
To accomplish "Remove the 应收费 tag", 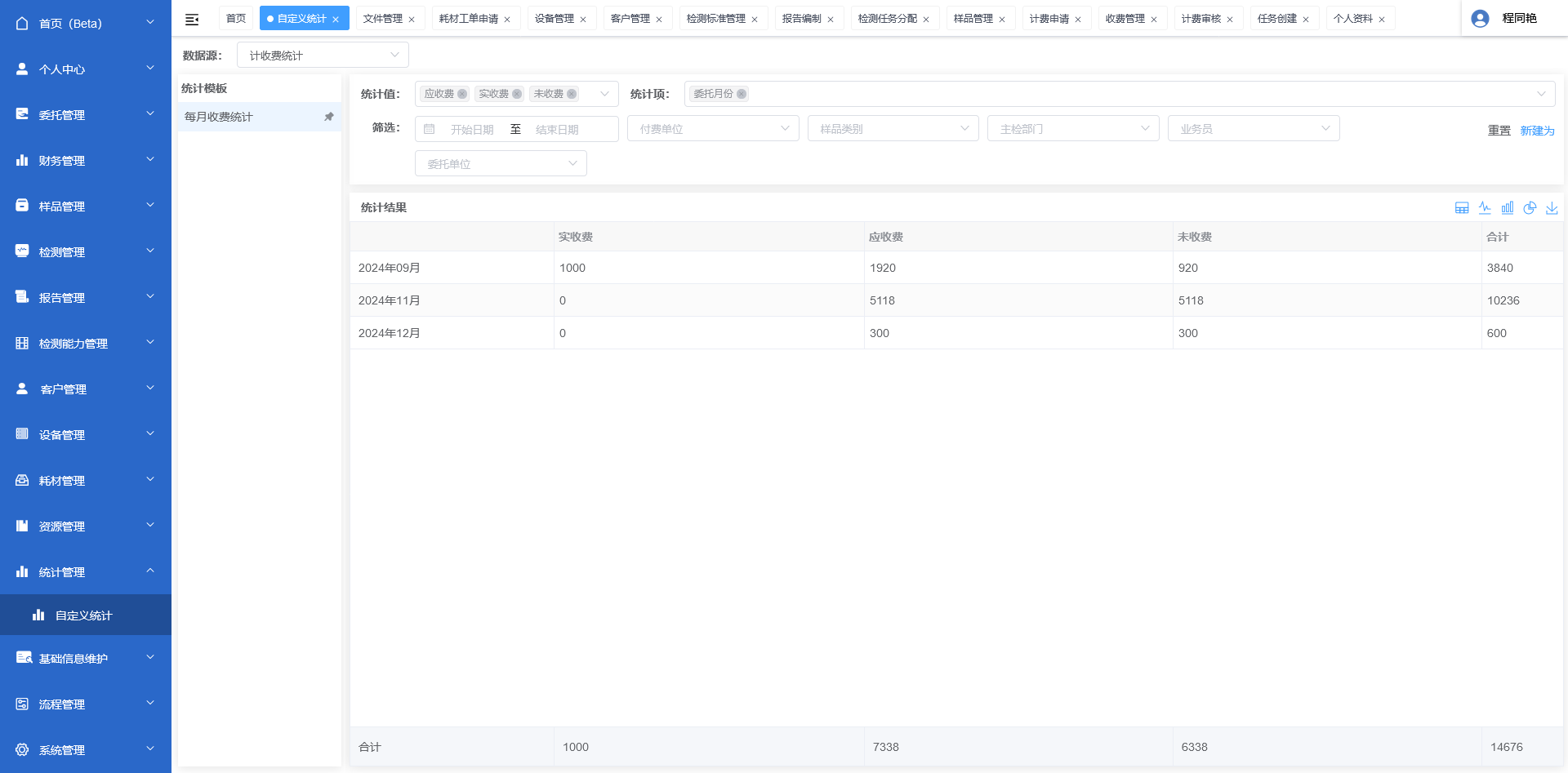I will [x=462, y=94].
